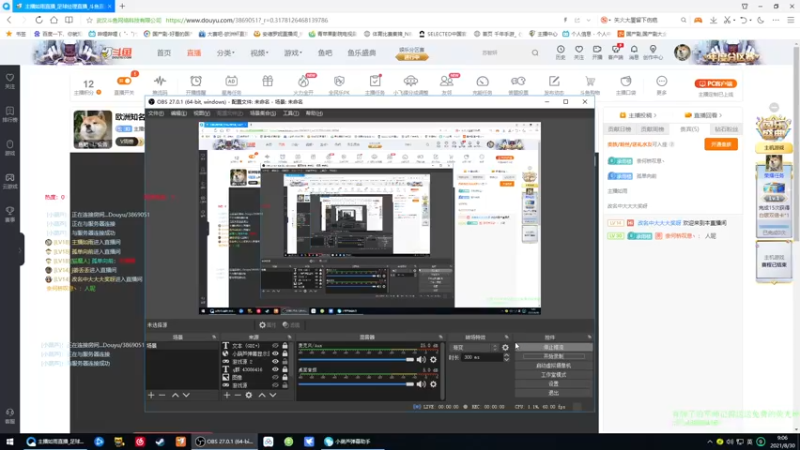Expand the Douyu left sidebar arrow handle
This screenshot has width=800, height=450.
[20, 250]
